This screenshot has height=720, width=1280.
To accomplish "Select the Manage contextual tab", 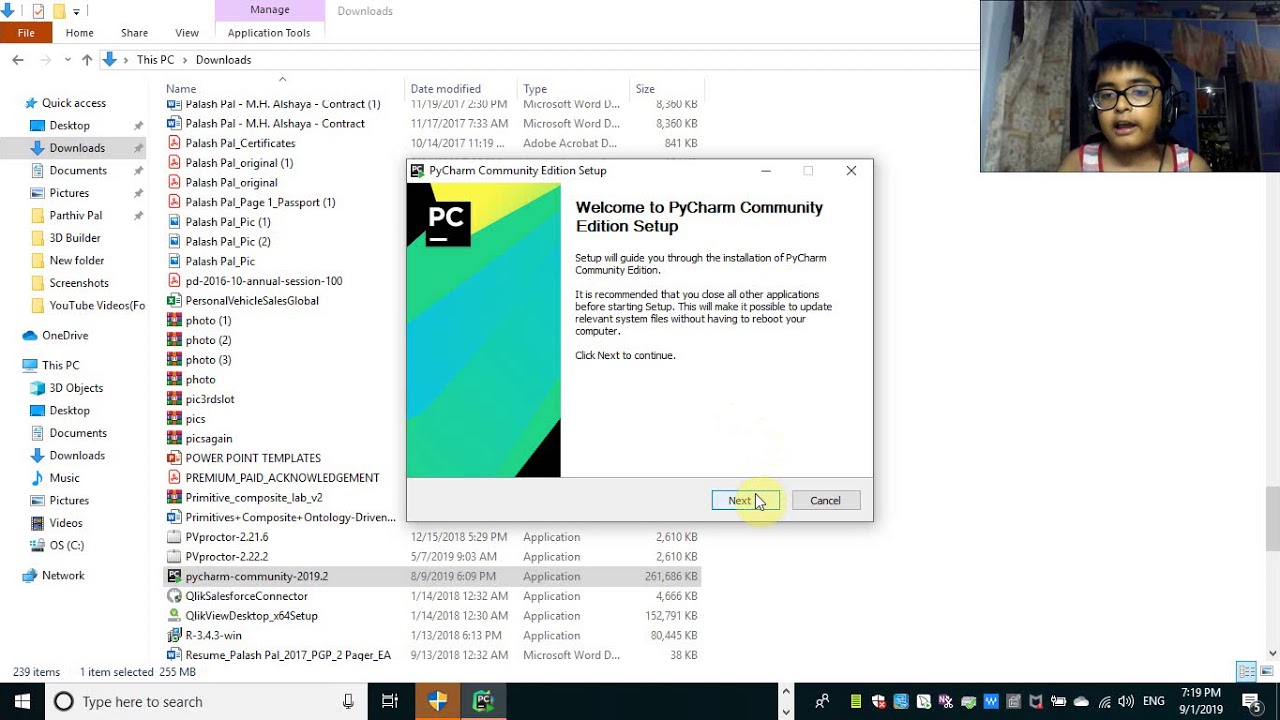I will [x=269, y=10].
